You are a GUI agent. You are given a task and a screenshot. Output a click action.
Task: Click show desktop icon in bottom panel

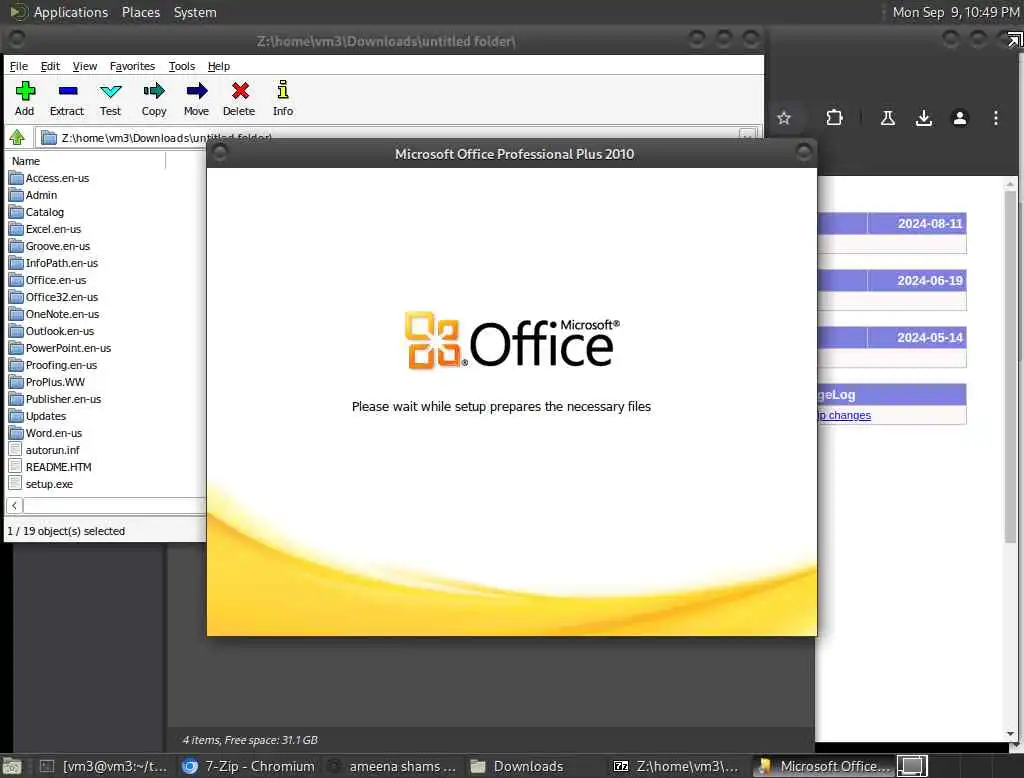click(12, 766)
